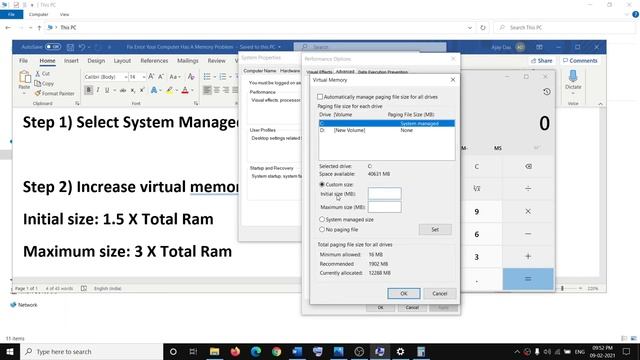Image resolution: width=640 pixels, height=360 pixels.
Task: Click the Calculator equals button
Action: click(528, 279)
